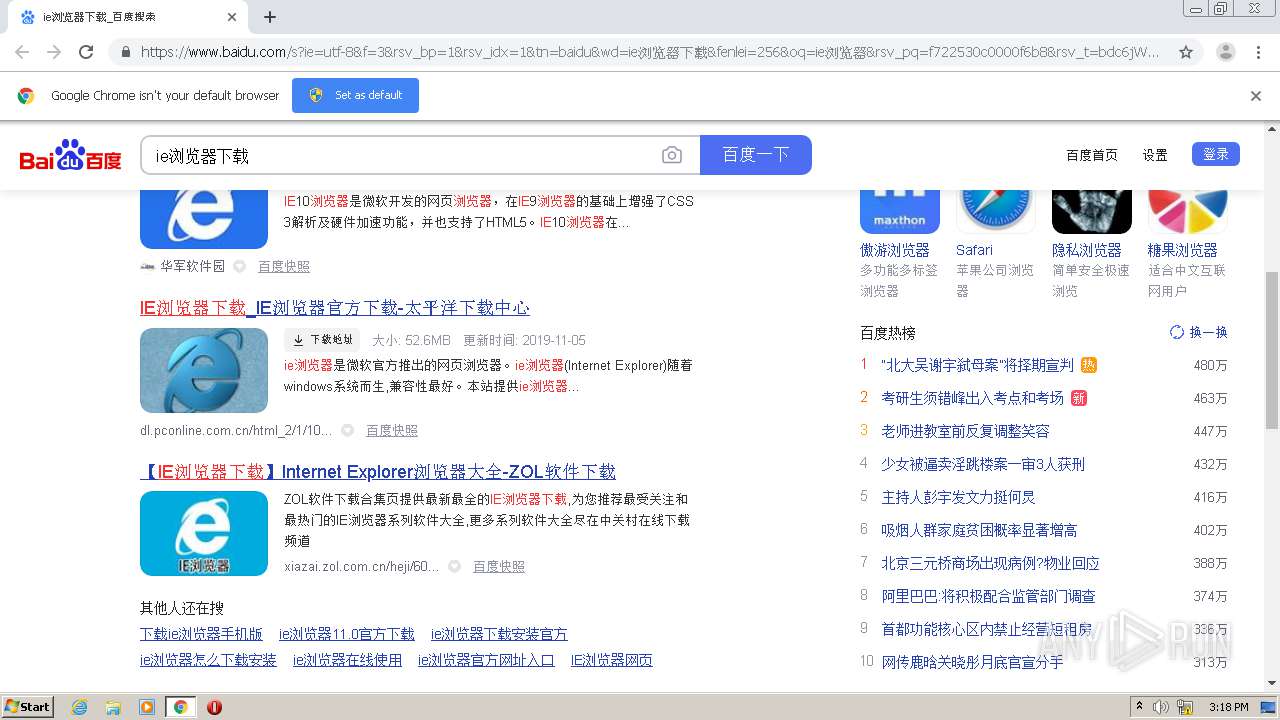Click related search IE浏览器网页
The image size is (1280, 720).
coord(612,660)
